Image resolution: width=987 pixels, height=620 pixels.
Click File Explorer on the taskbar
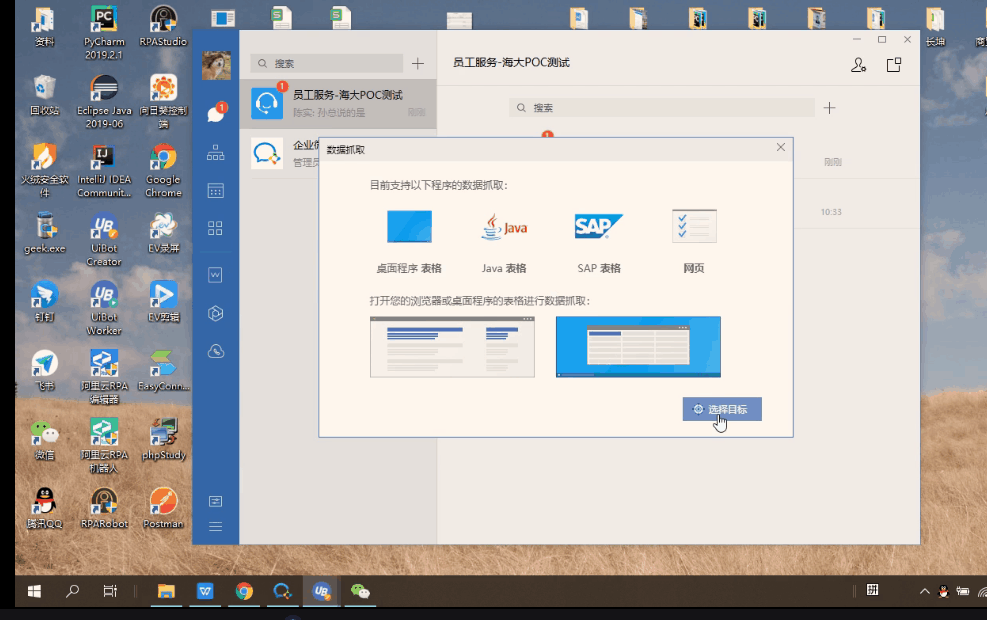166,591
